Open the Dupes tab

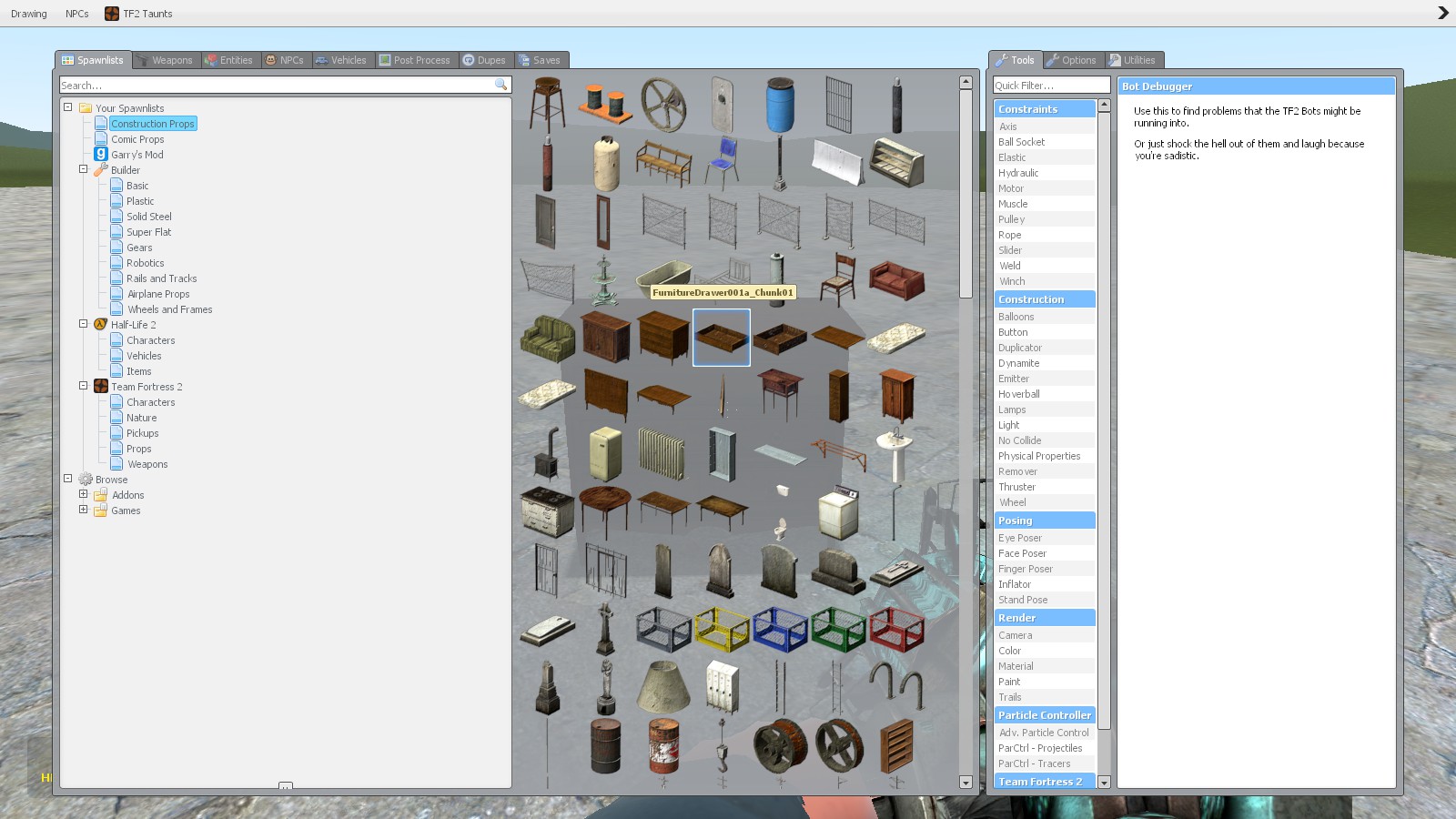tap(484, 60)
